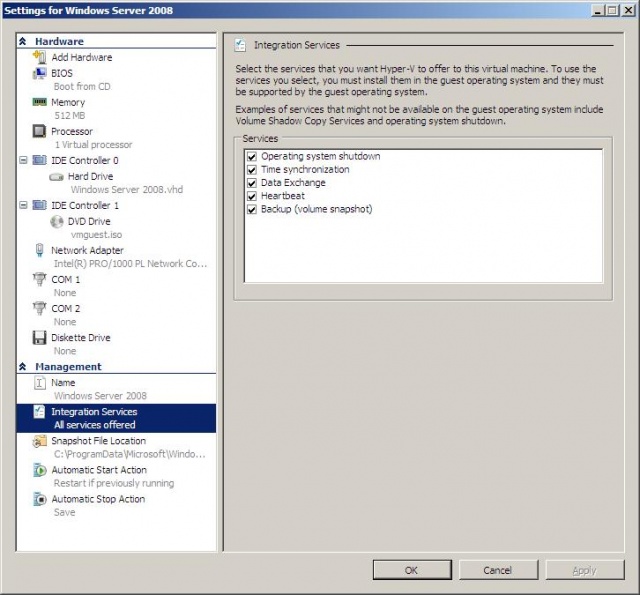Viewport: 640px width, 595px height.
Task: Select the Name setting under Management
Action: click(x=63, y=383)
